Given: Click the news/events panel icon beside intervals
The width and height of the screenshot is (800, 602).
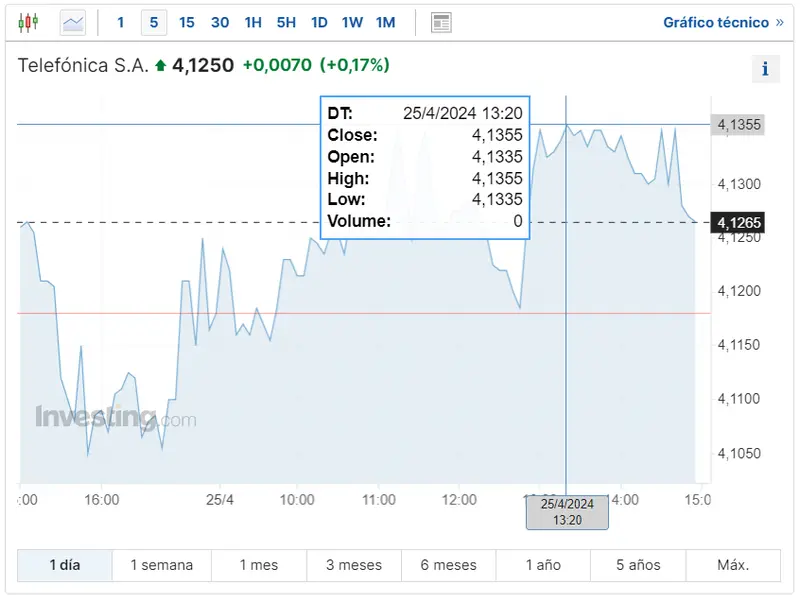Looking at the screenshot, I should 440,22.
